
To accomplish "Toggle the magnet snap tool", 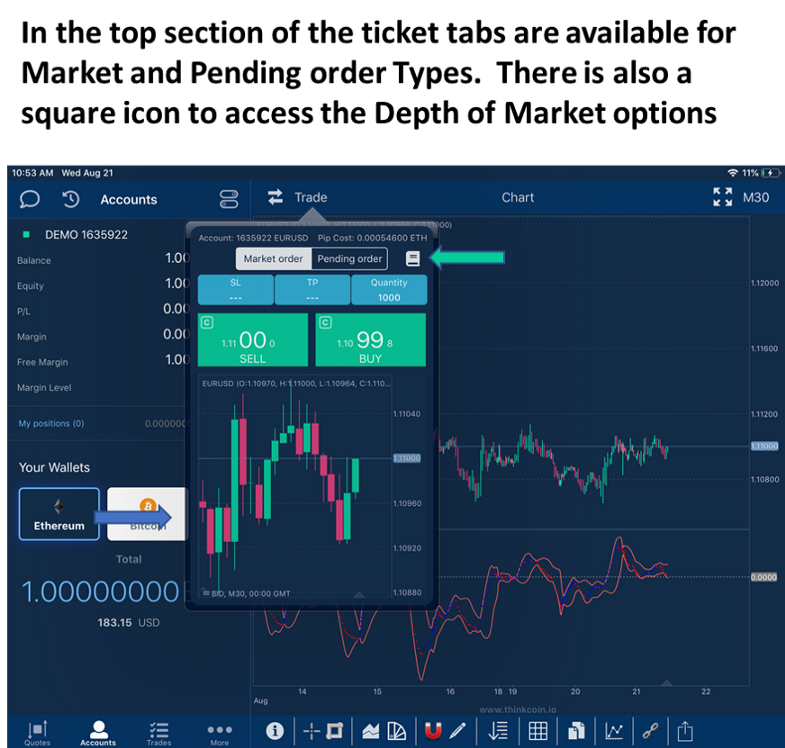I will [433, 731].
